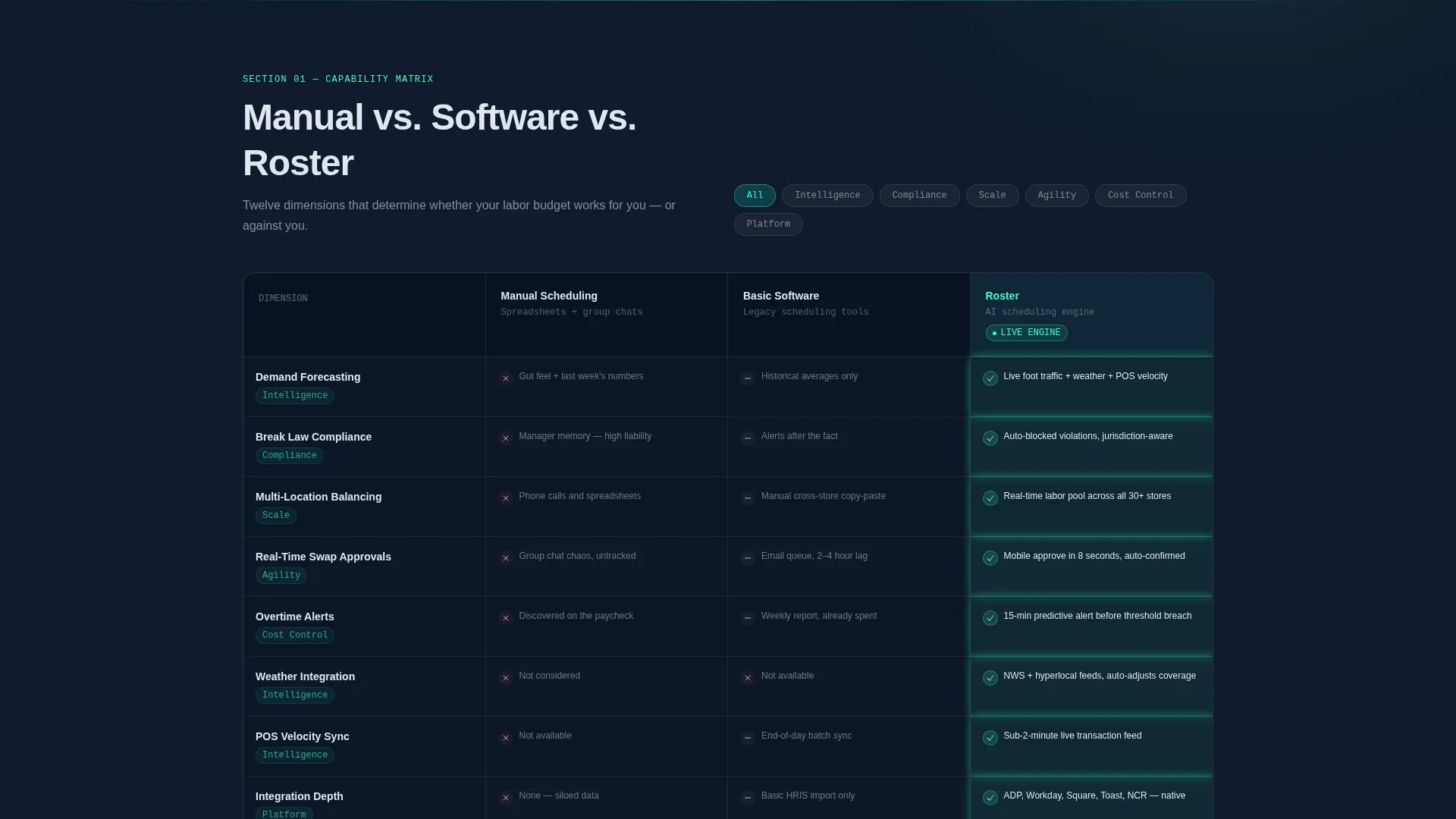The height and width of the screenshot is (819, 1456).
Task: Click the X icon in Basic Software Weather row
Action: point(748,678)
